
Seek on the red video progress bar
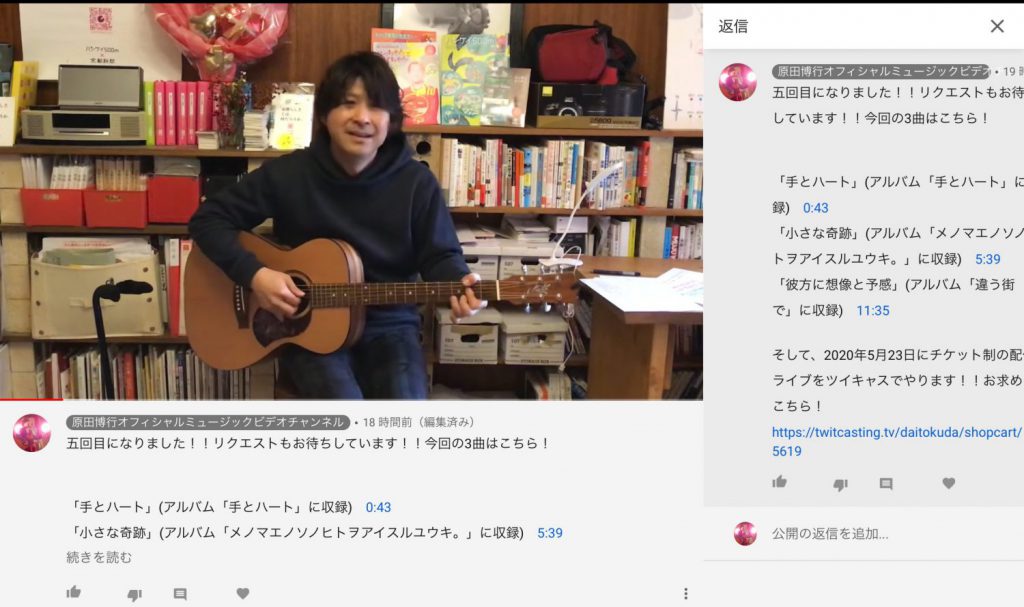point(351,399)
